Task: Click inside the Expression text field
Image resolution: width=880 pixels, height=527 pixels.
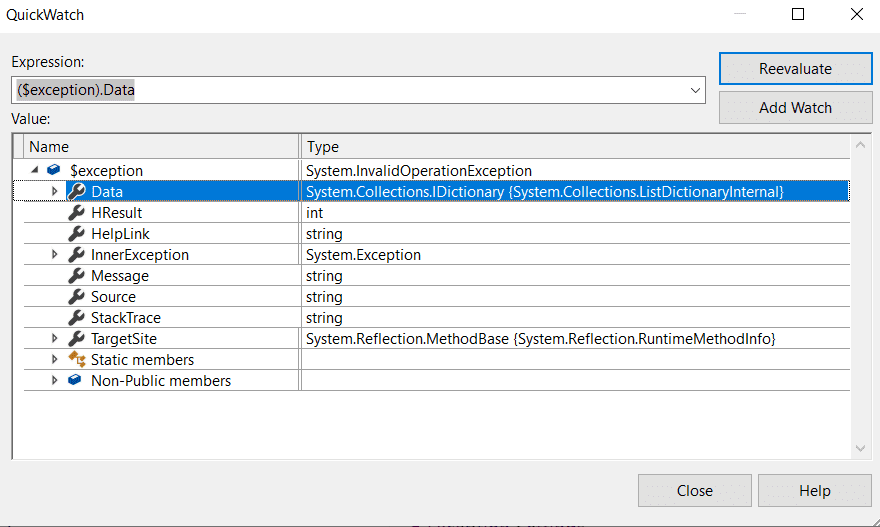Action: pos(350,90)
